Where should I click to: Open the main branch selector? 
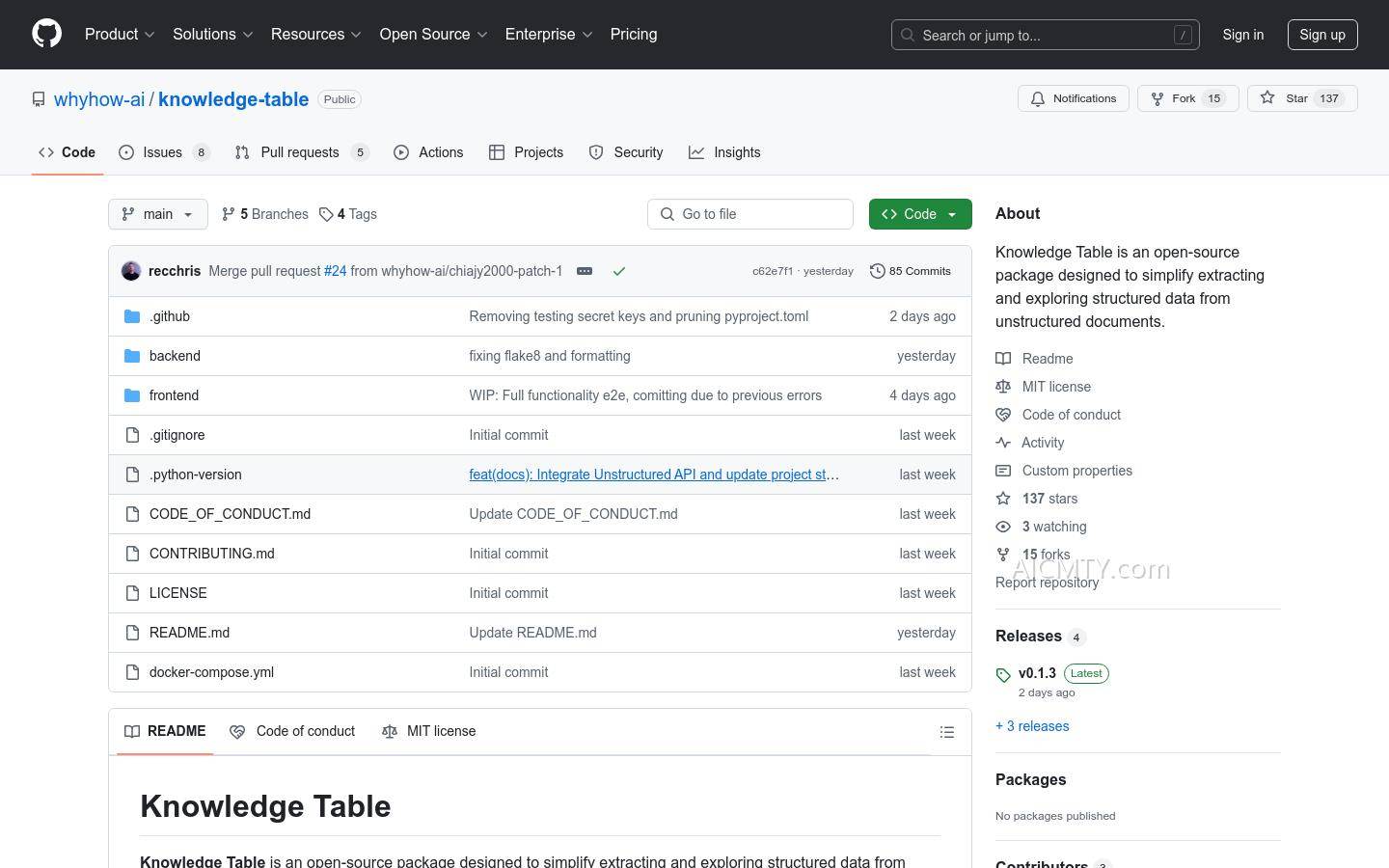[157, 214]
